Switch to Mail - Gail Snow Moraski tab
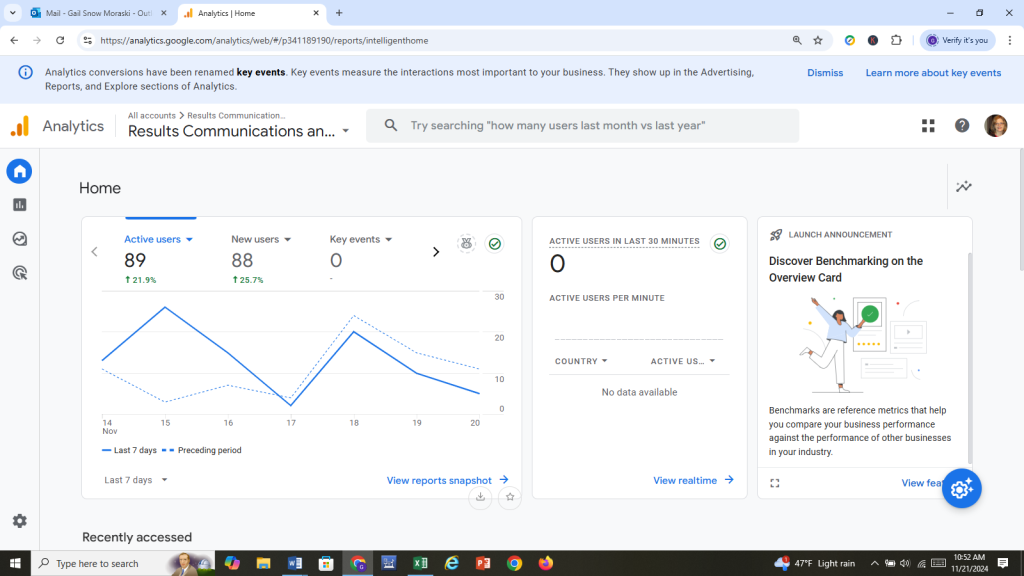The width and height of the screenshot is (1024, 576). tap(99, 13)
